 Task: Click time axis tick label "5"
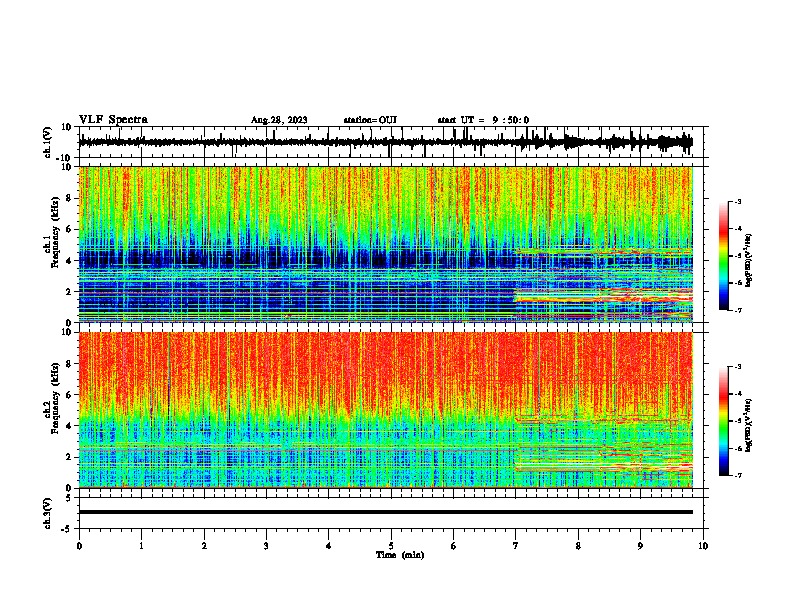click(x=391, y=545)
